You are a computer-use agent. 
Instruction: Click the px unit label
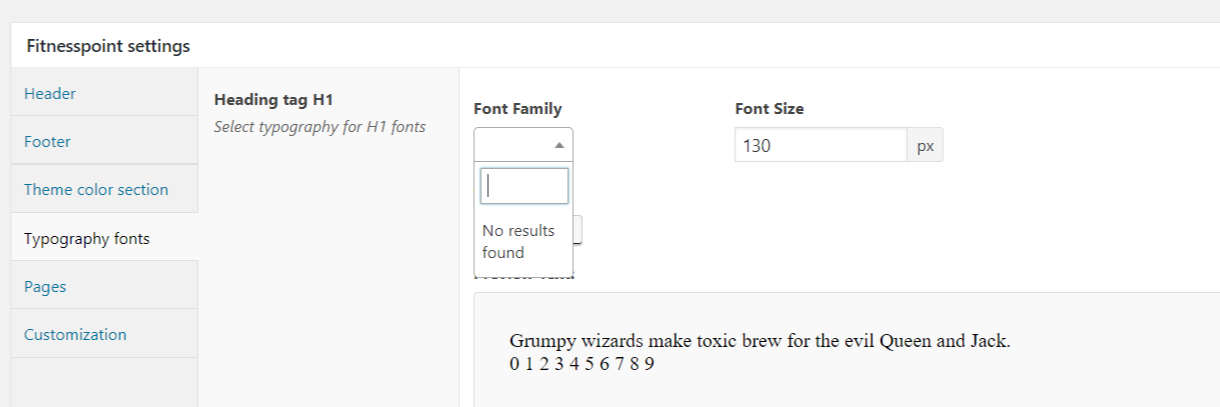click(x=925, y=145)
